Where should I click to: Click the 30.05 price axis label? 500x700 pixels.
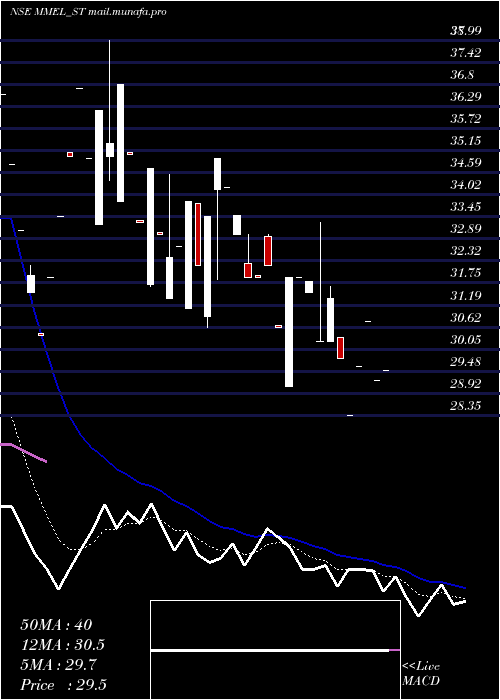point(466,339)
